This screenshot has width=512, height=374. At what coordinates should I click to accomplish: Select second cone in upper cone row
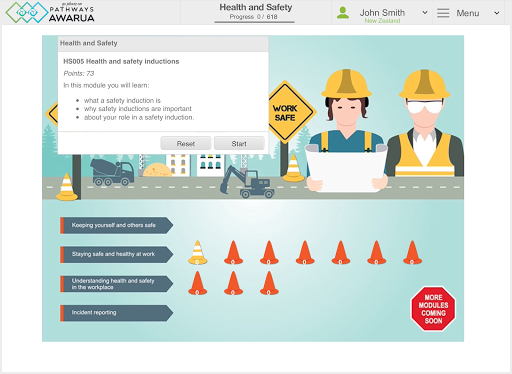233,253
